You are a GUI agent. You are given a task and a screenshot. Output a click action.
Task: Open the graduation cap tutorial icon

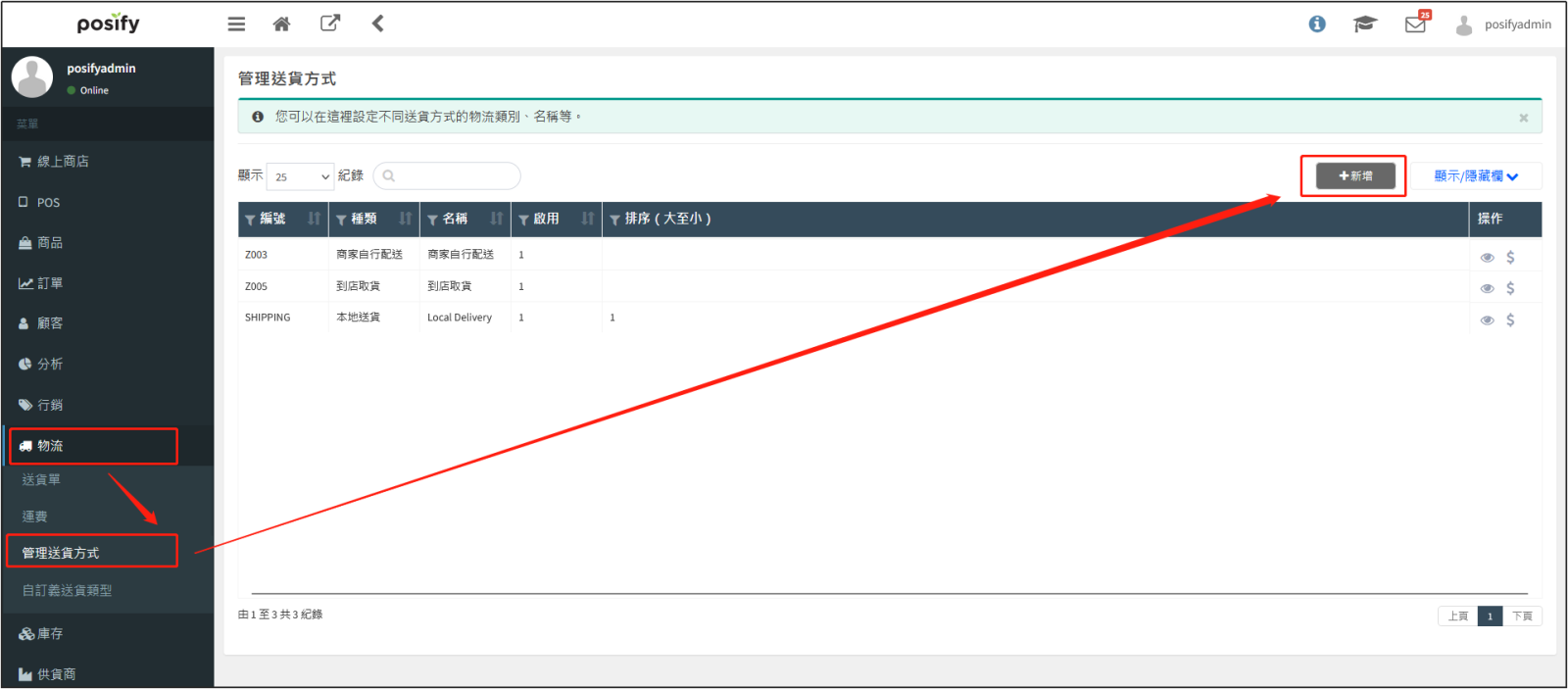(1365, 24)
